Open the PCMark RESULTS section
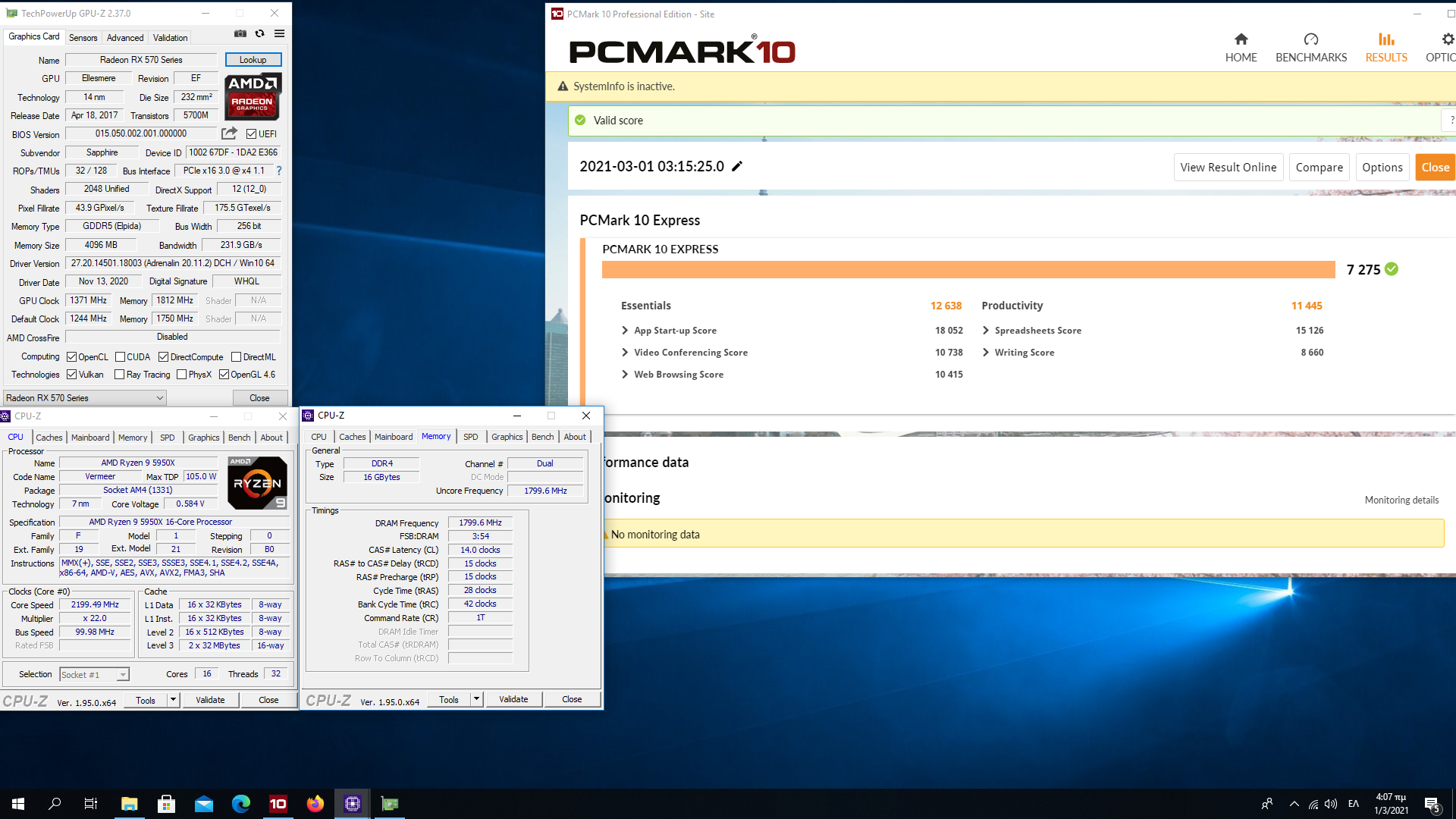 [1386, 49]
